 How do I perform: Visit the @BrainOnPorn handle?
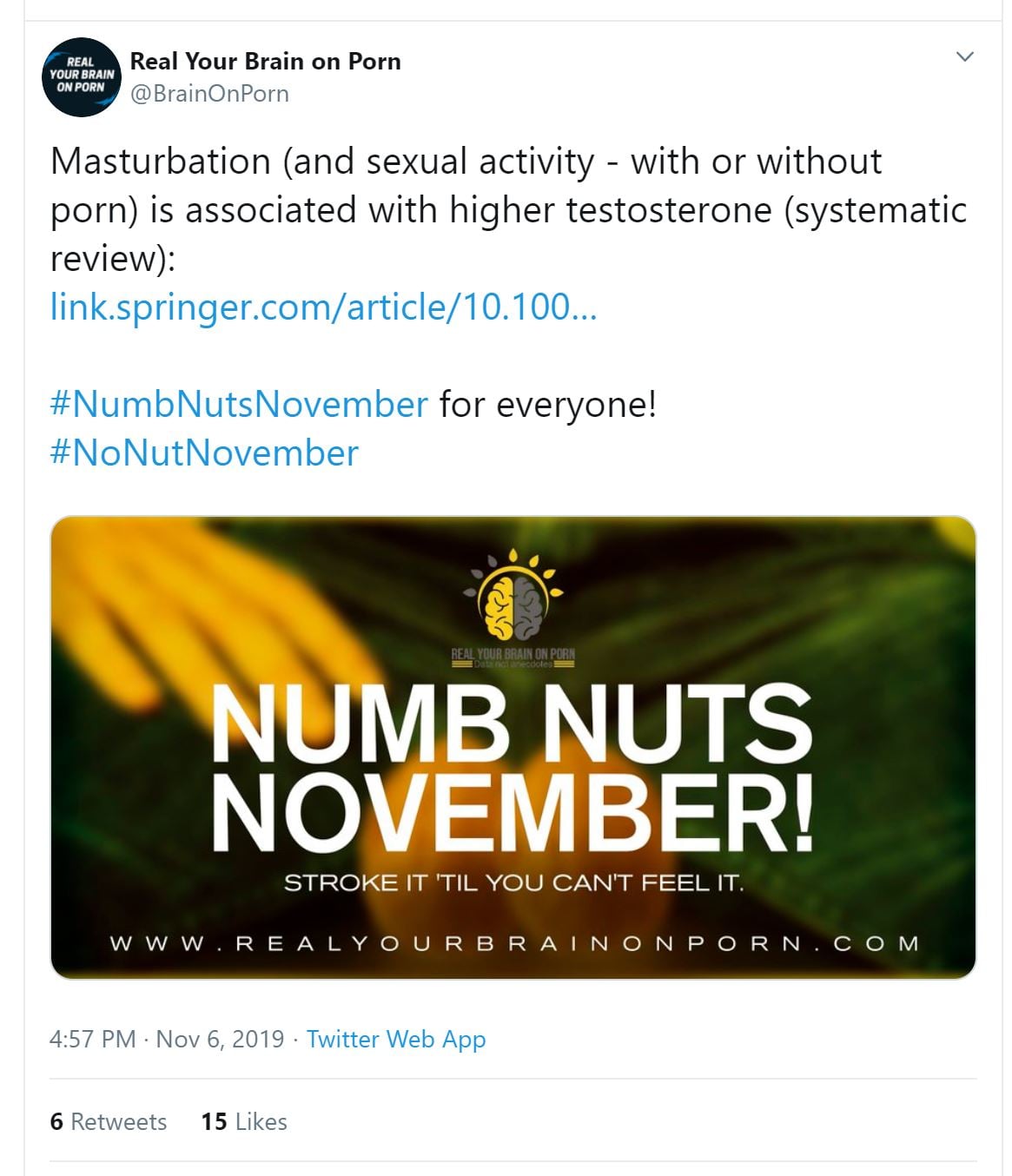pyautogui.click(x=209, y=94)
